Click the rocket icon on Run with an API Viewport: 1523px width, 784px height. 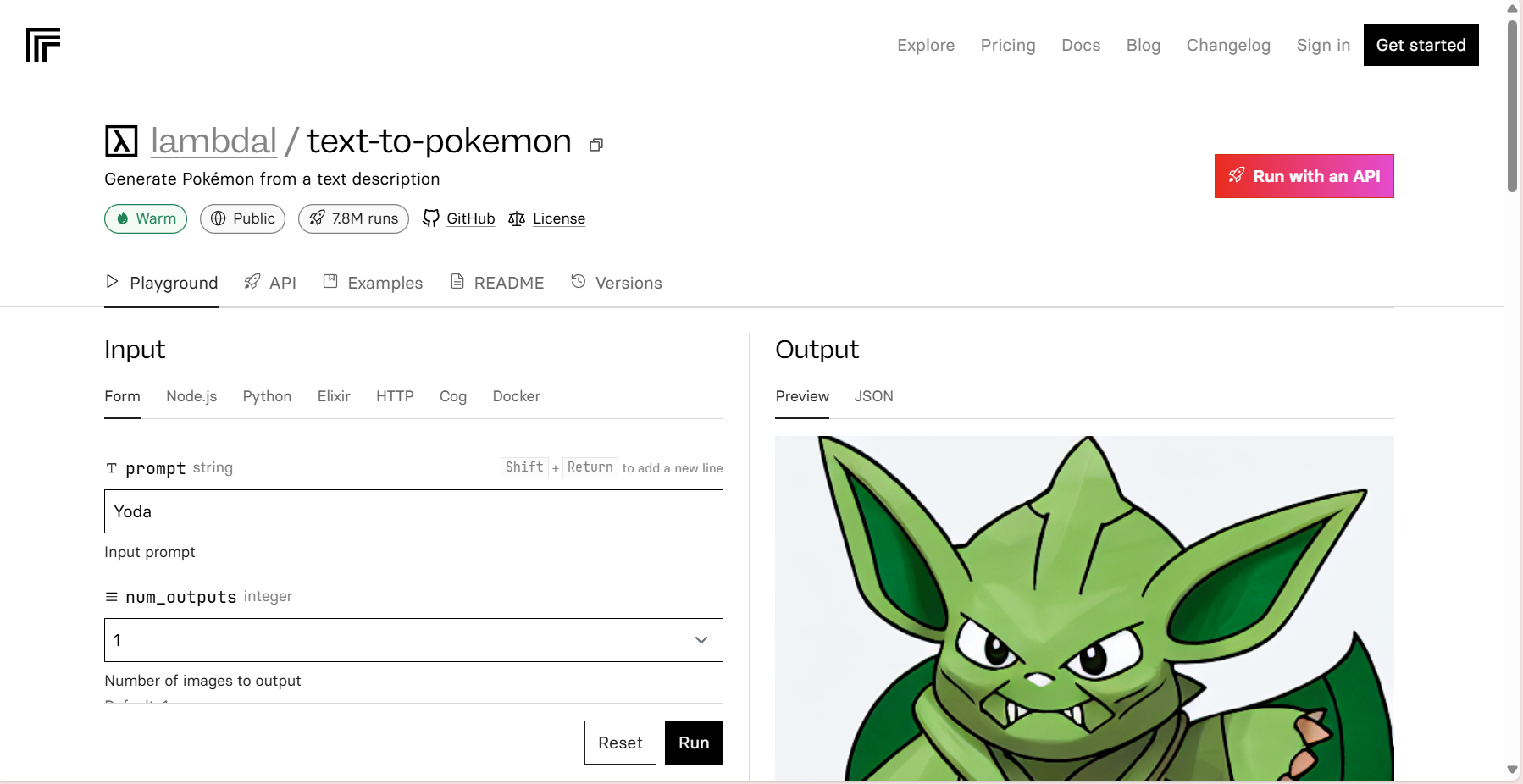(x=1237, y=175)
